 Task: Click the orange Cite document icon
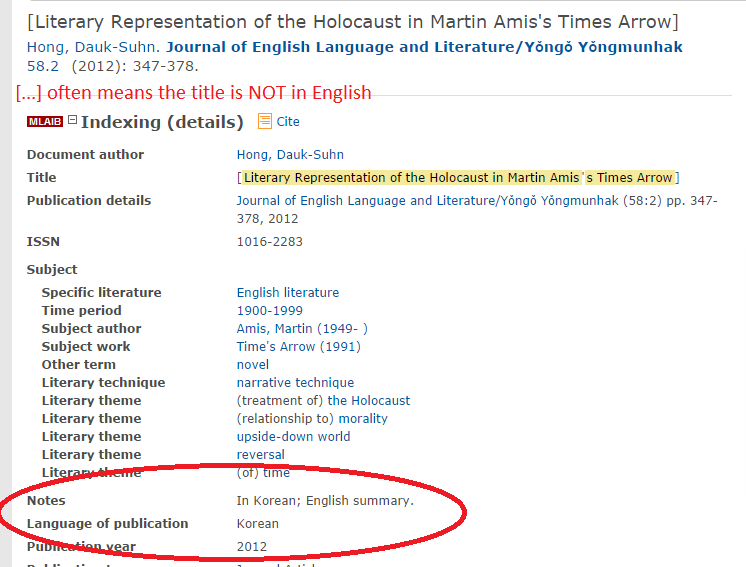click(265, 121)
